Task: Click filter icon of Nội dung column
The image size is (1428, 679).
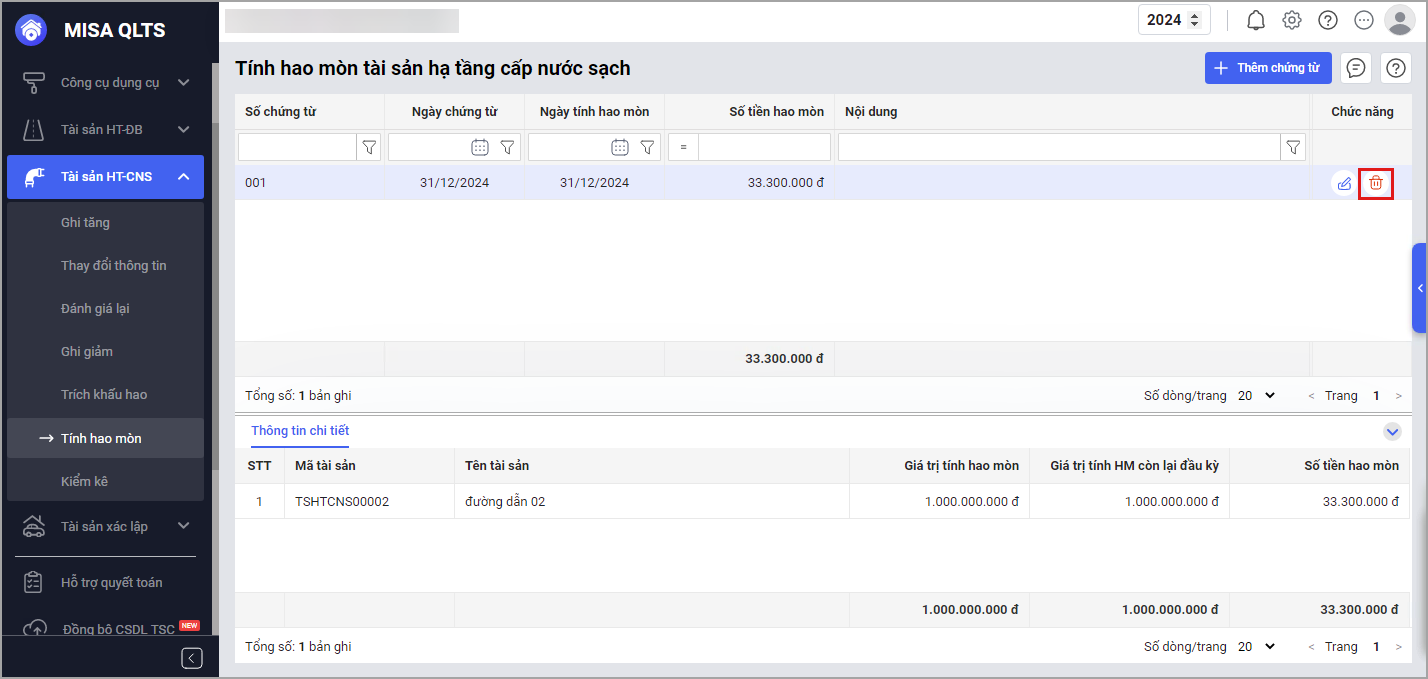Action: click(1294, 147)
